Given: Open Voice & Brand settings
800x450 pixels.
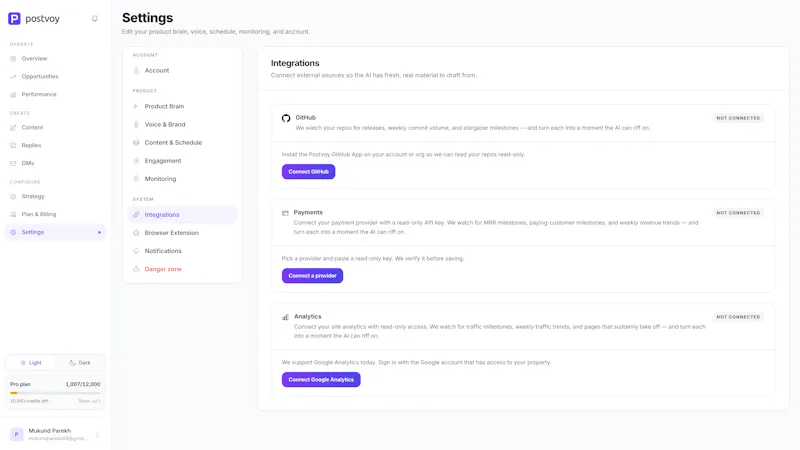Looking at the screenshot, I should tap(183, 124).
